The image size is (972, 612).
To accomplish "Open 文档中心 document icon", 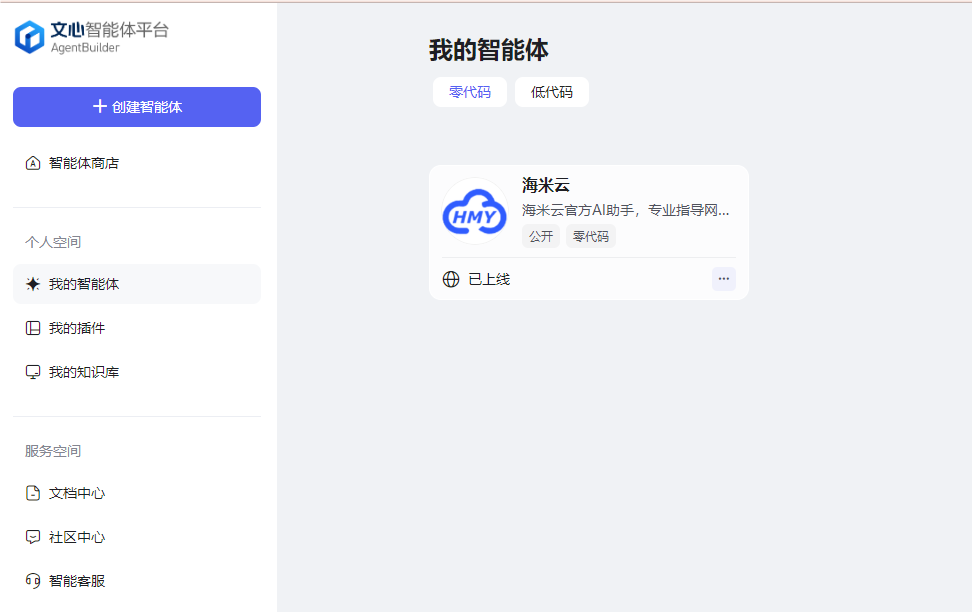I will click(33, 493).
